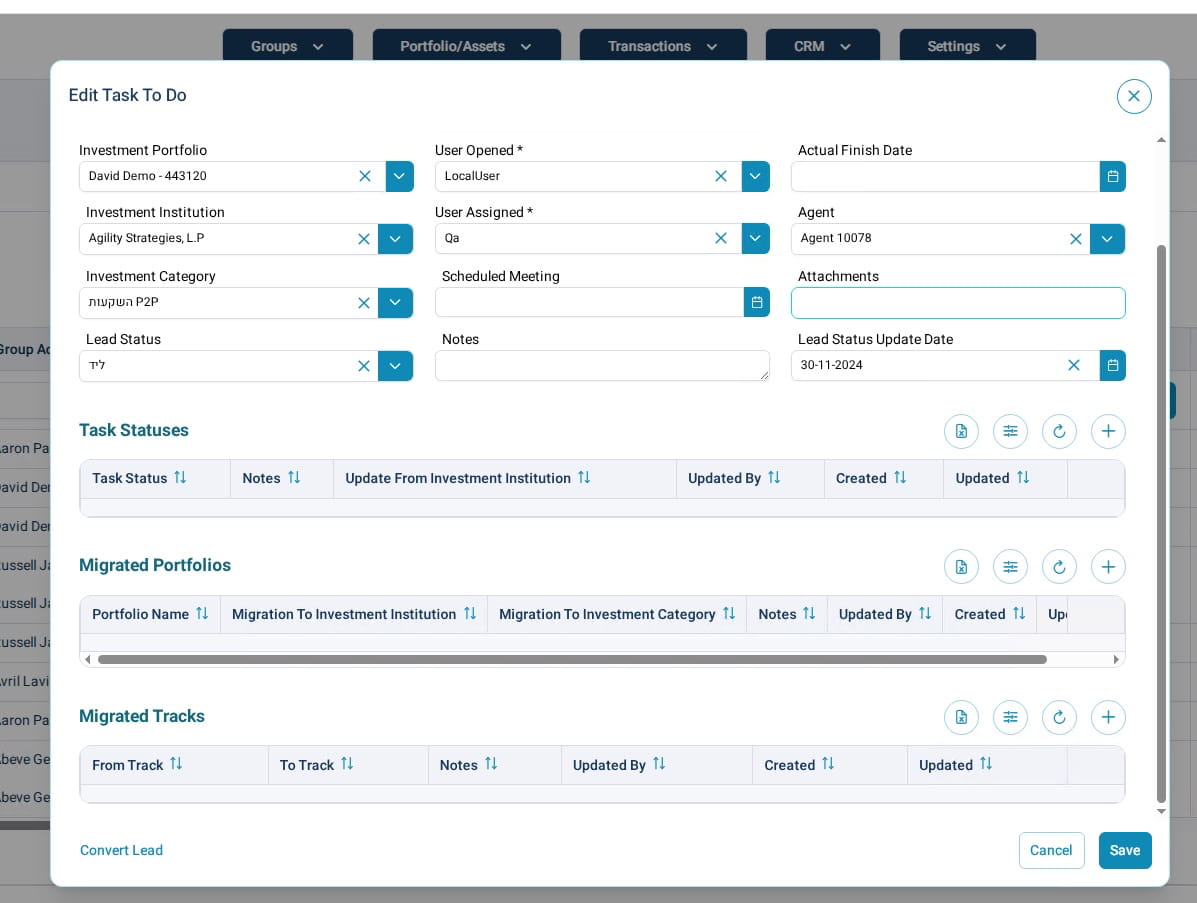Open the User Assigned dropdown list
Viewport: 1197px width, 903px height.
pos(755,238)
